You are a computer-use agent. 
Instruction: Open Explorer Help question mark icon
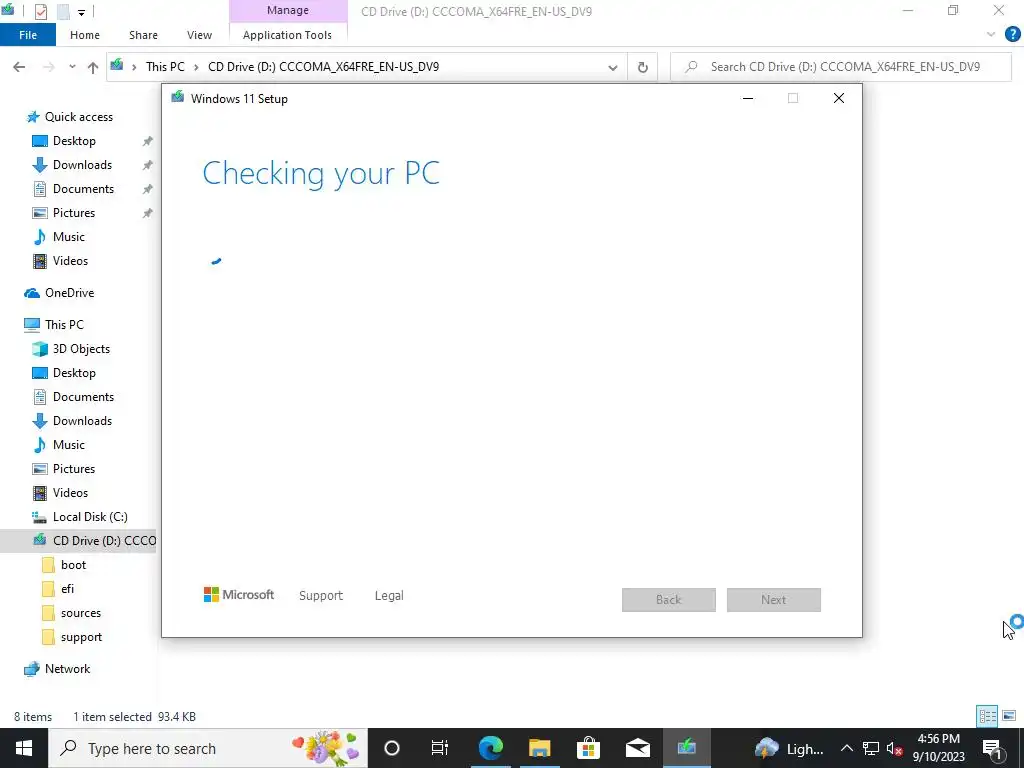pyautogui.click(x=1012, y=34)
